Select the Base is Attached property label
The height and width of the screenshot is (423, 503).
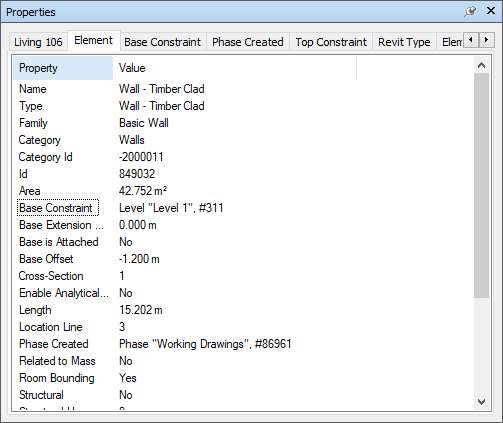(x=59, y=242)
